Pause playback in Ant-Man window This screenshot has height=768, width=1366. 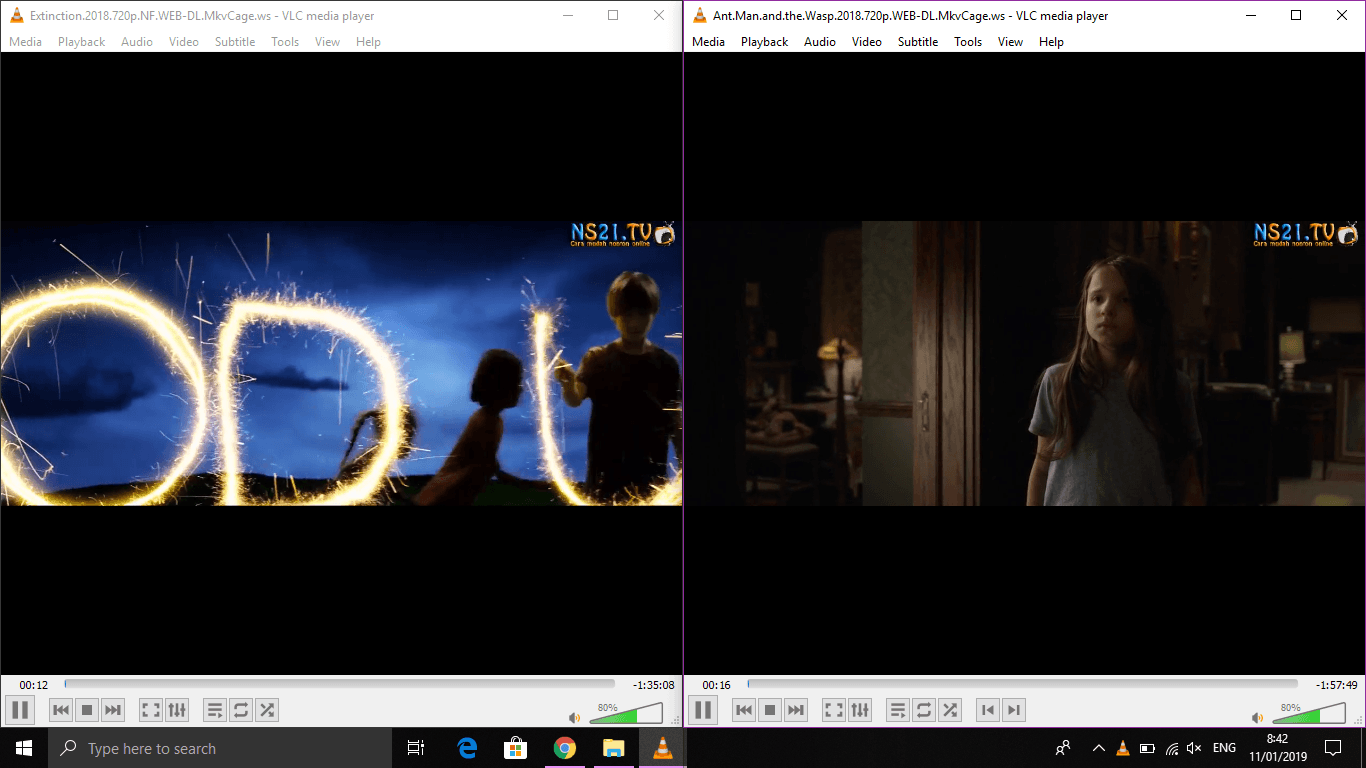[703, 710]
